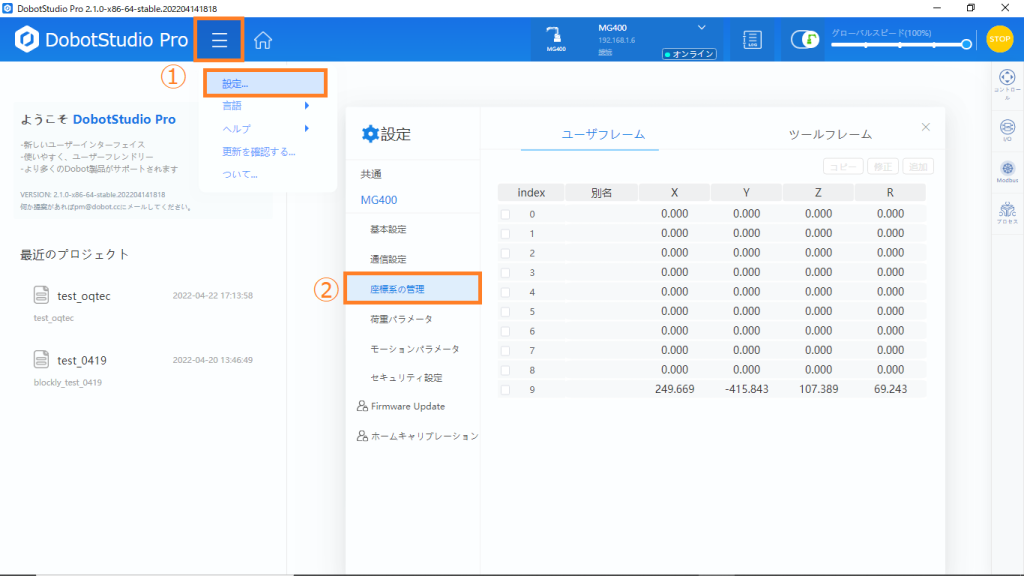
Task: Select 設定... from the menu
Action: click(265, 84)
